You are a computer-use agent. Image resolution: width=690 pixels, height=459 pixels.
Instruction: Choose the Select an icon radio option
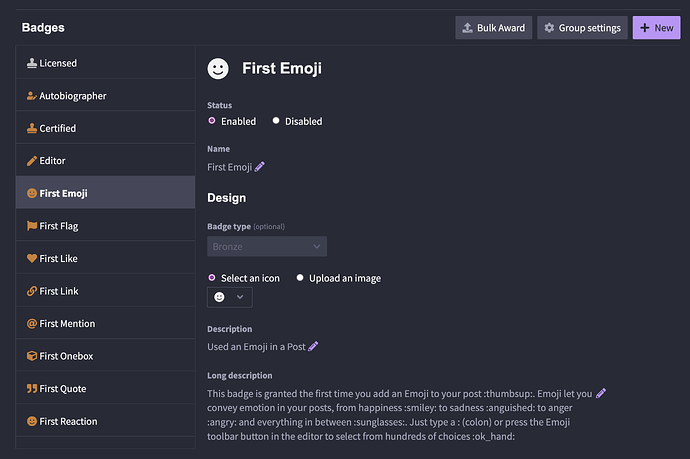coord(212,278)
